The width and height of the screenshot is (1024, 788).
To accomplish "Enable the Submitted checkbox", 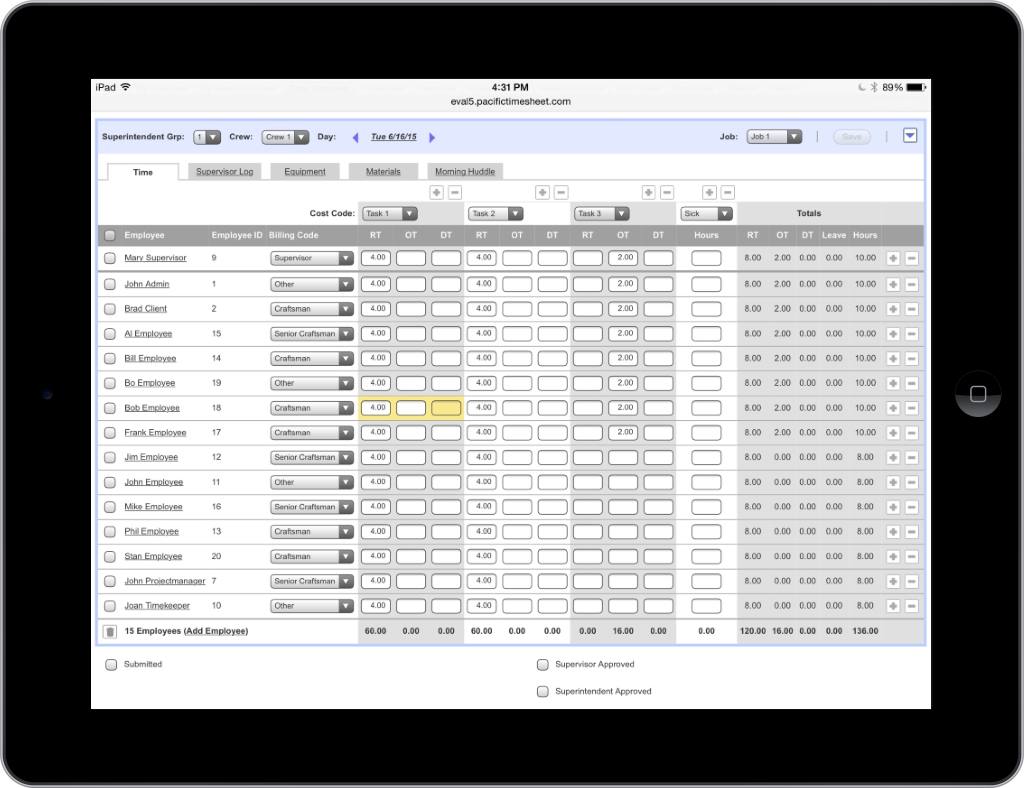I will (x=111, y=664).
